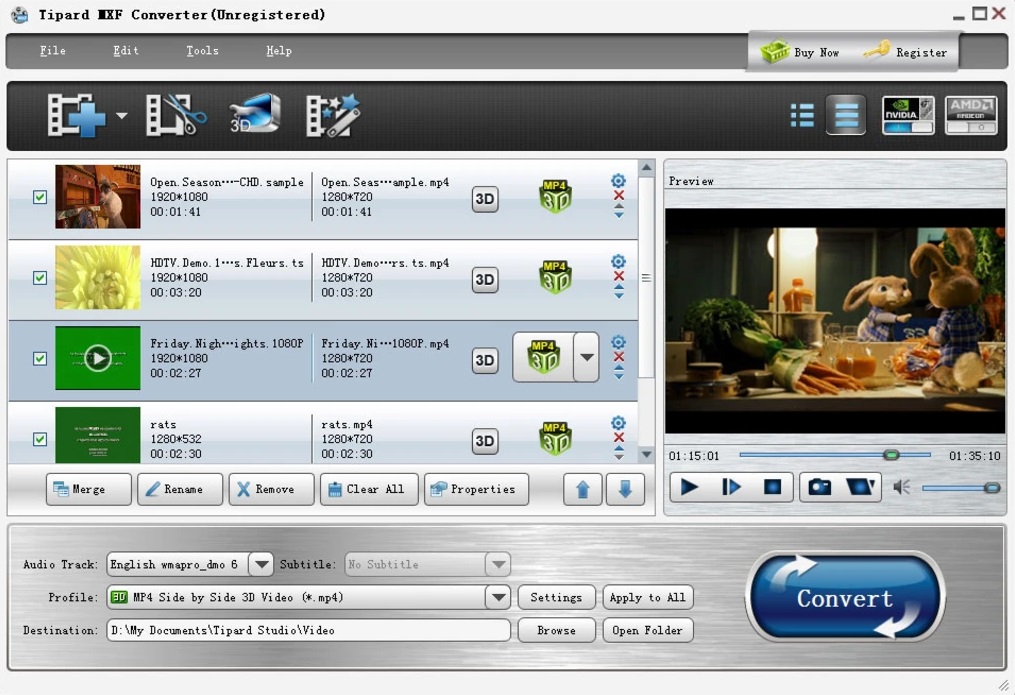Expand the Audio Track dropdown
1015x695 pixels.
[x=261, y=564]
